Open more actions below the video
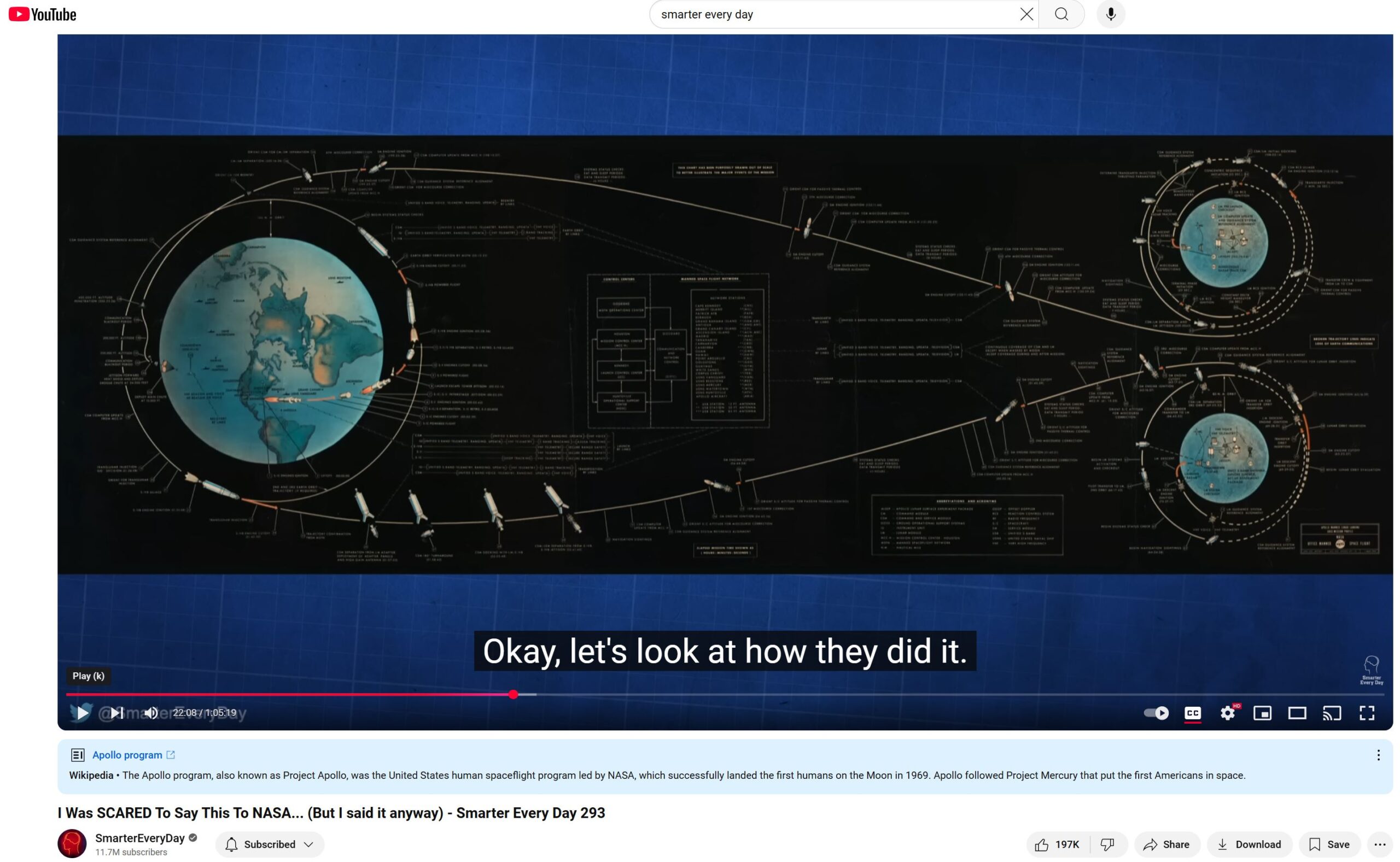The image size is (1400, 862). click(x=1379, y=844)
